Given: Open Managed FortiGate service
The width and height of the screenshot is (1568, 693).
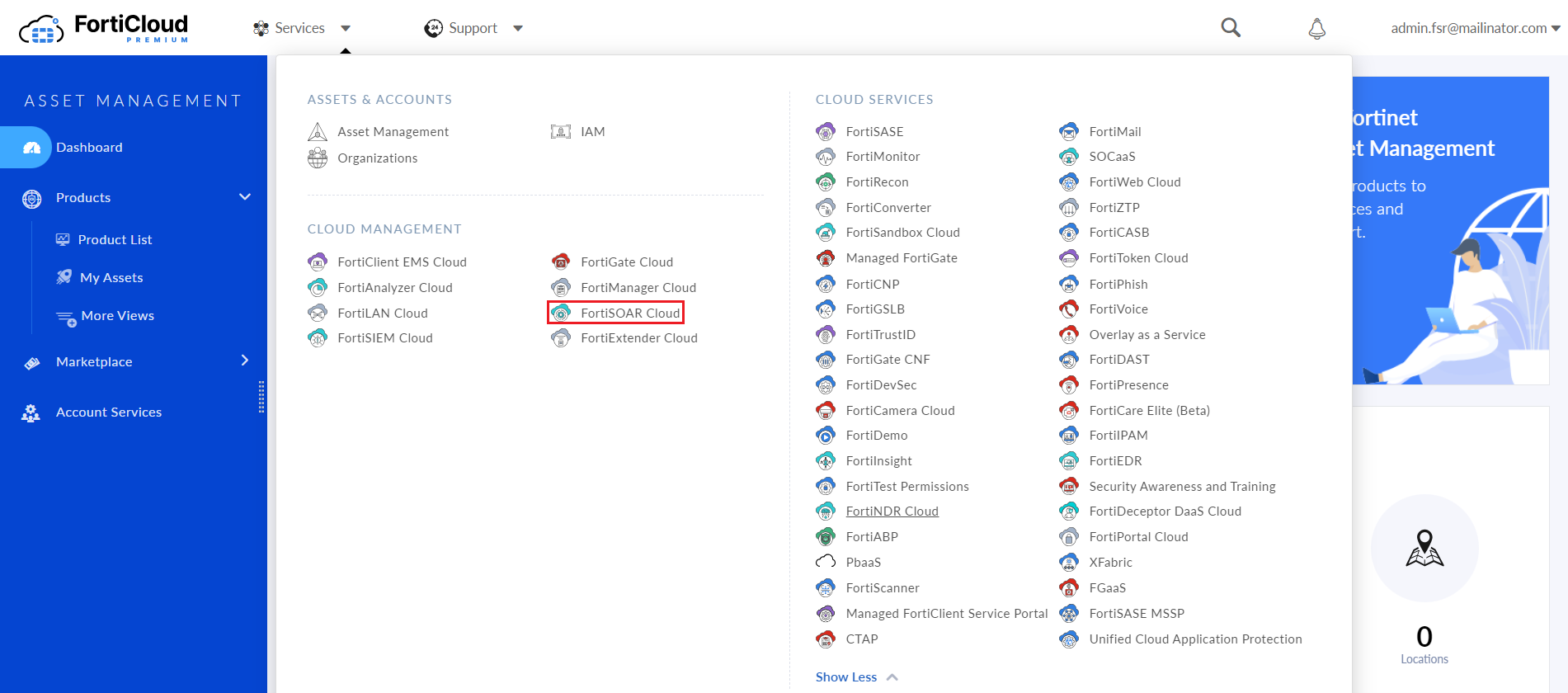Looking at the screenshot, I should pos(902,258).
